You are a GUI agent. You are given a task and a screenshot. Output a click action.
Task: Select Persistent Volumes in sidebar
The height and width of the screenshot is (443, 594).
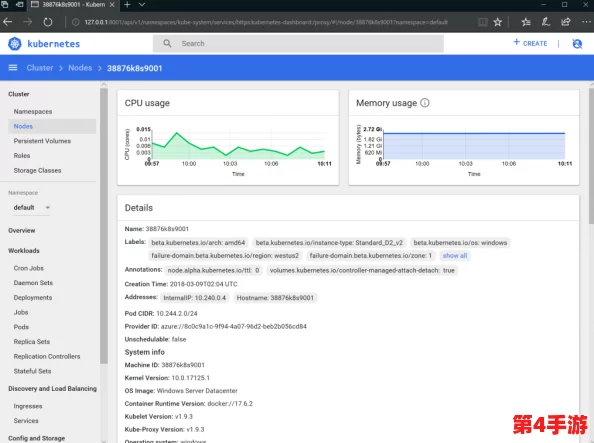click(x=42, y=141)
